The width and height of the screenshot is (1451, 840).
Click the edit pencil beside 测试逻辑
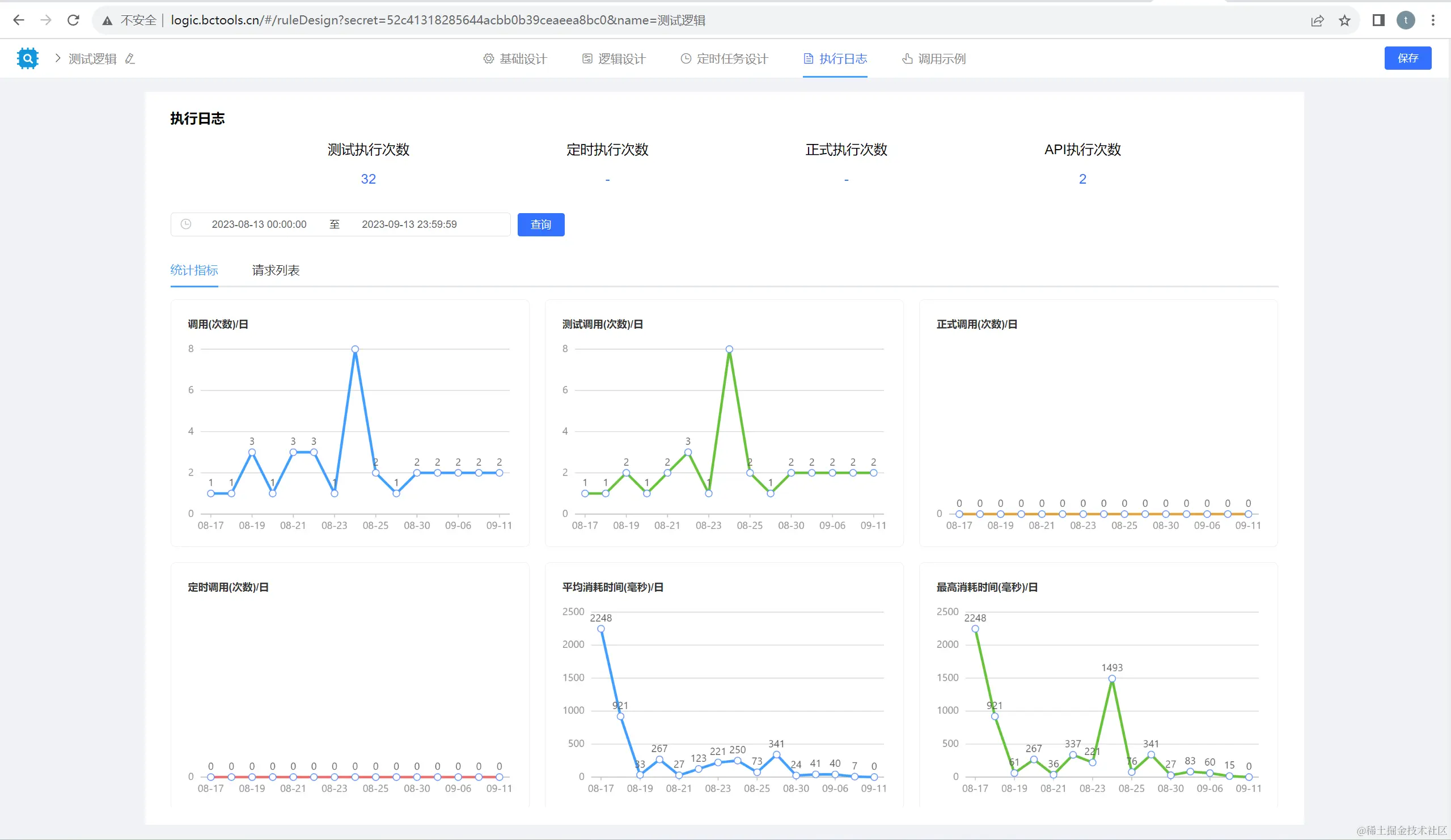[130, 59]
